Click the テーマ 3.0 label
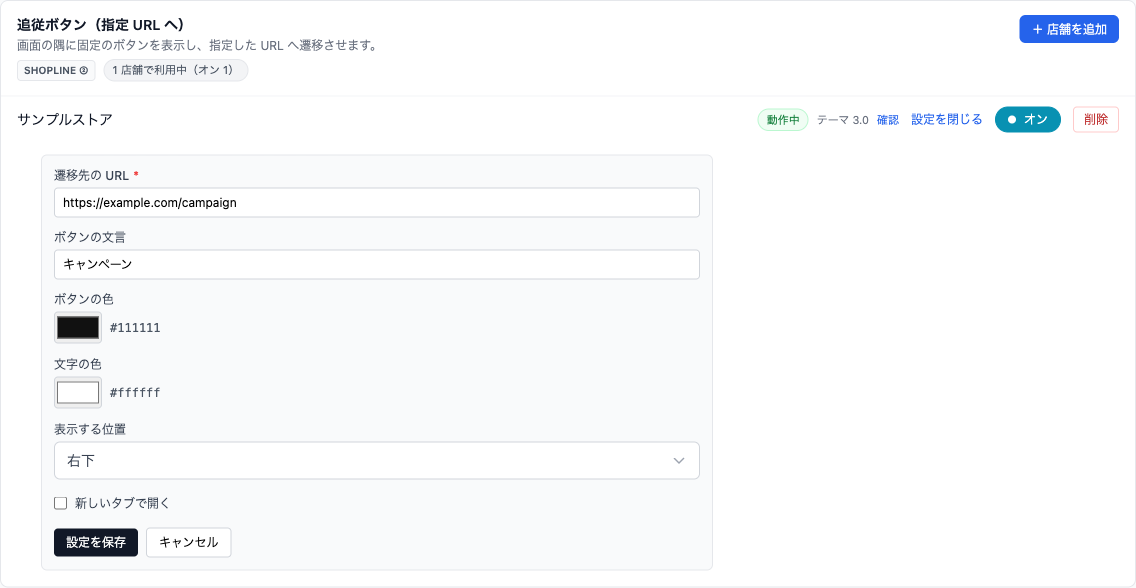This screenshot has height=588, width=1136. tap(843, 120)
